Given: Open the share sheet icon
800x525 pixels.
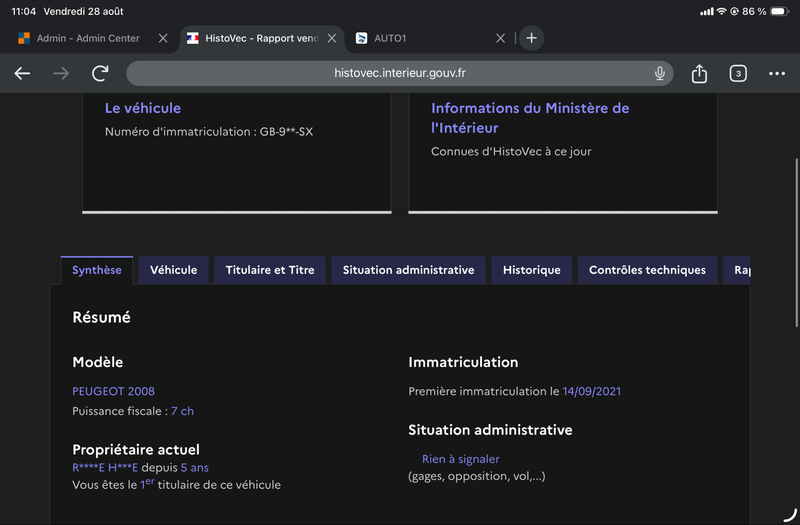Looking at the screenshot, I should (699, 73).
